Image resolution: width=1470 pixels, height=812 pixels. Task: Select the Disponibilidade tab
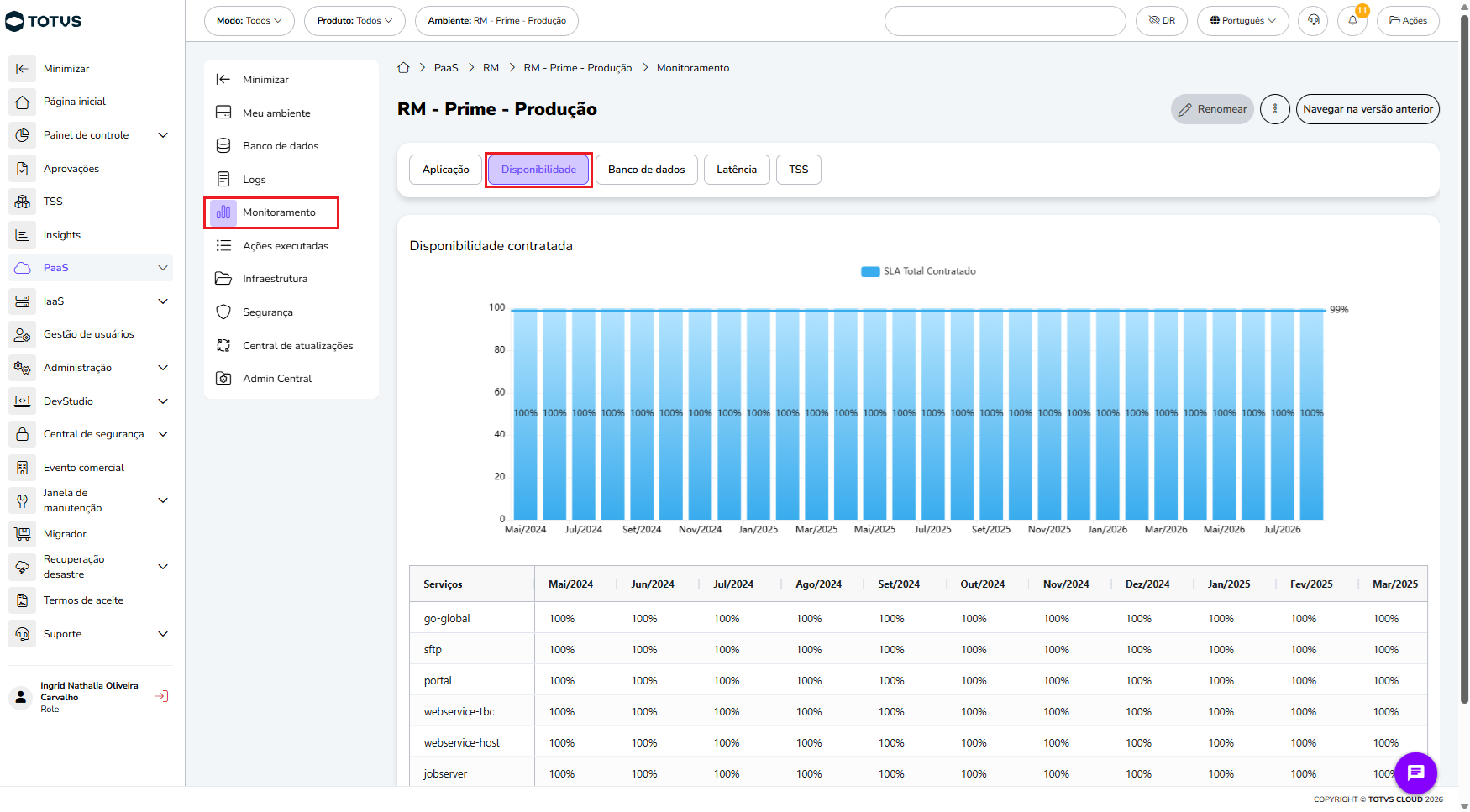pyautogui.click(x=538, y=170)
